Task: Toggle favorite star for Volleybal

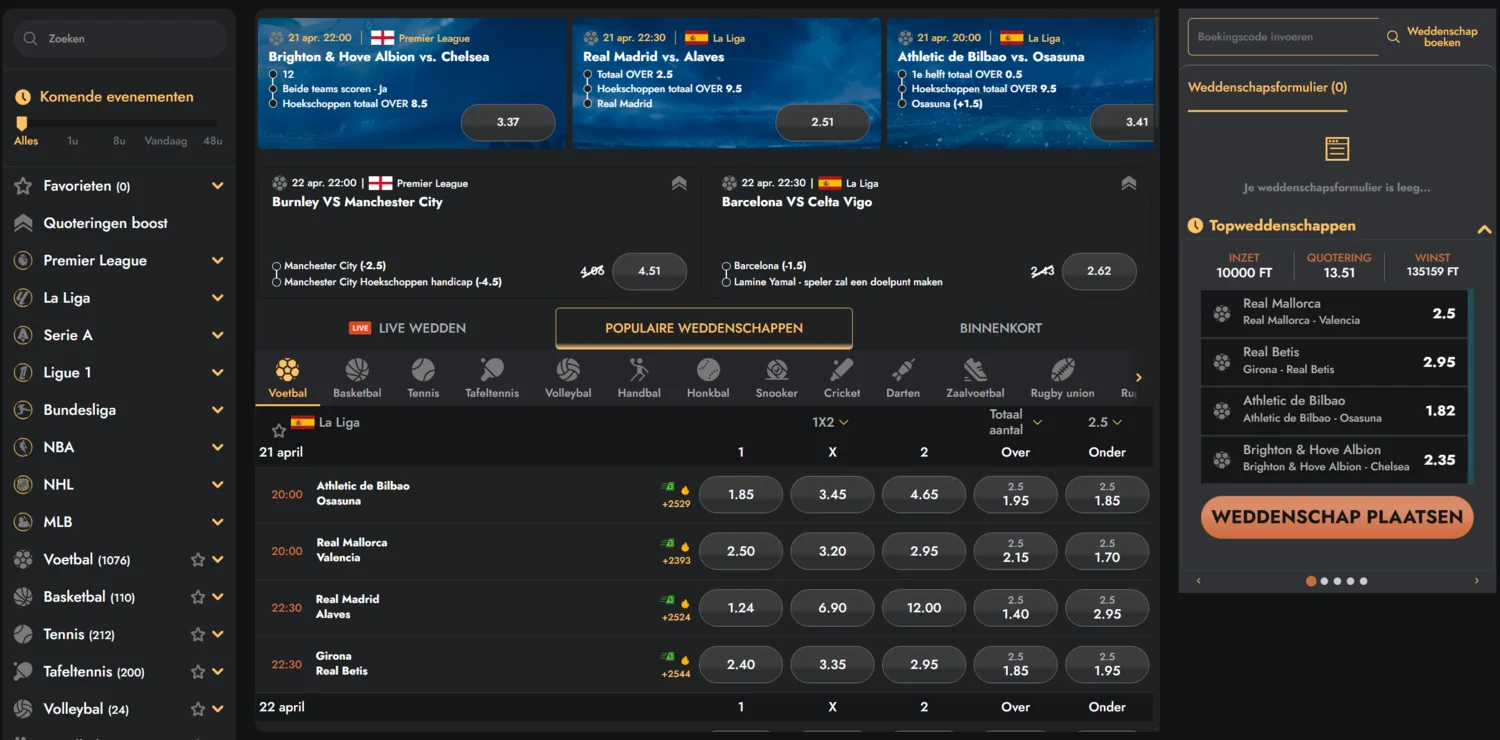Action: coord(198,709)
